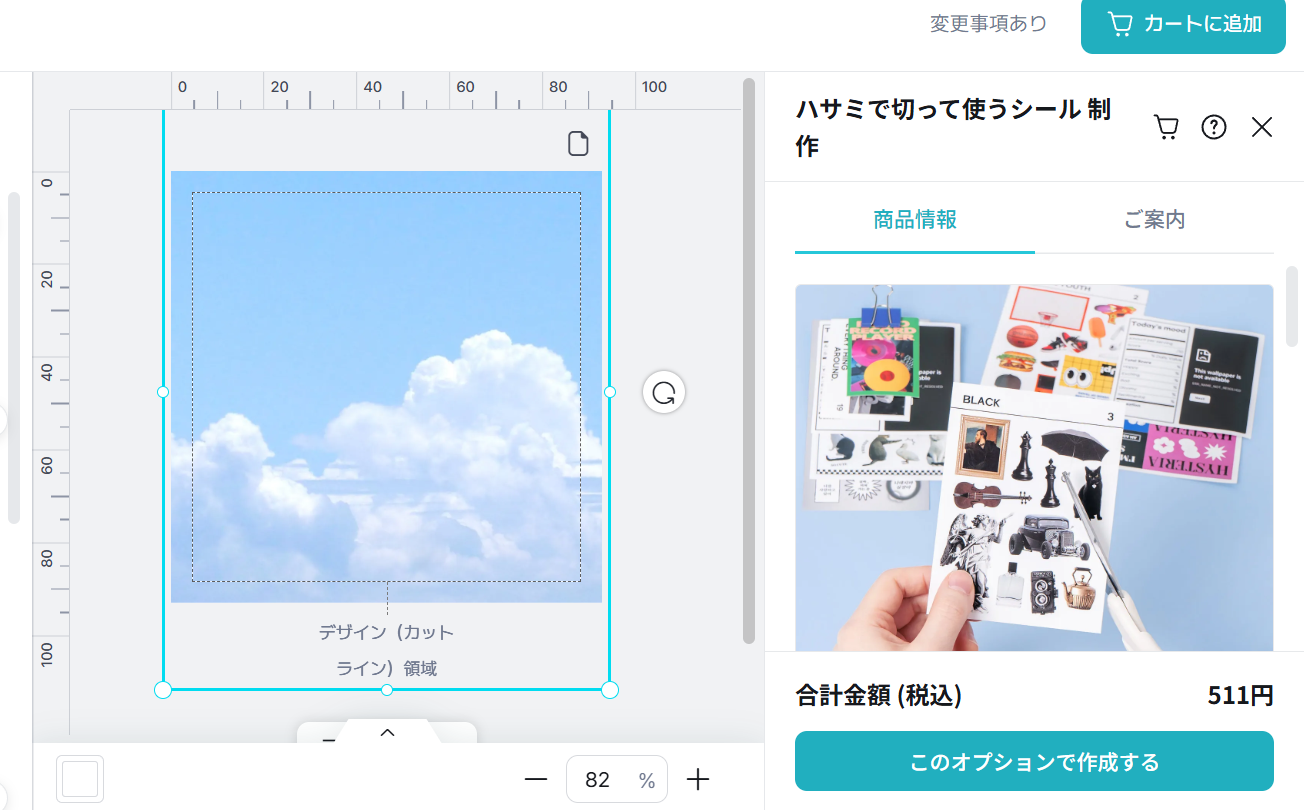Expand the bottom panel with up chevron

387,733
